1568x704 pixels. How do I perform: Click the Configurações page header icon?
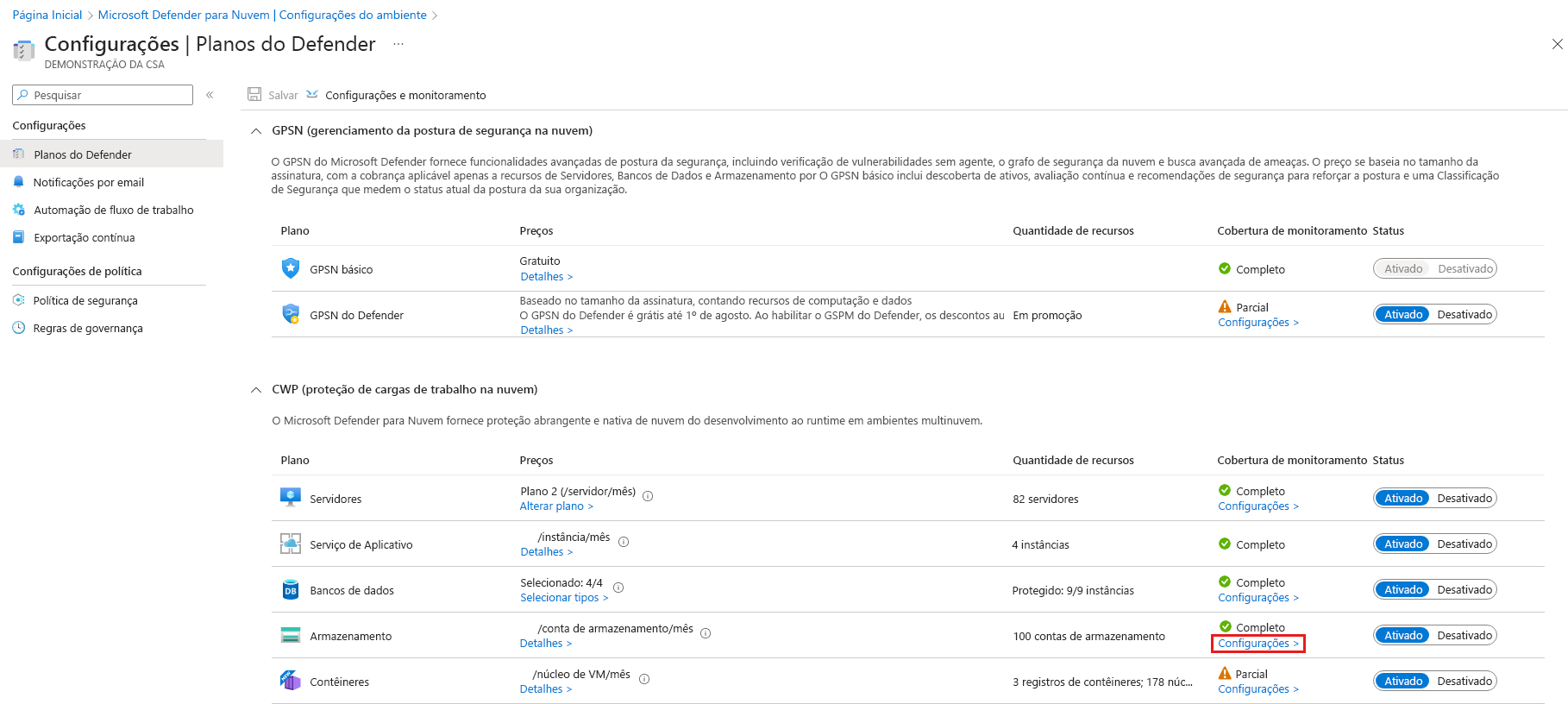(x=24, y=50)
